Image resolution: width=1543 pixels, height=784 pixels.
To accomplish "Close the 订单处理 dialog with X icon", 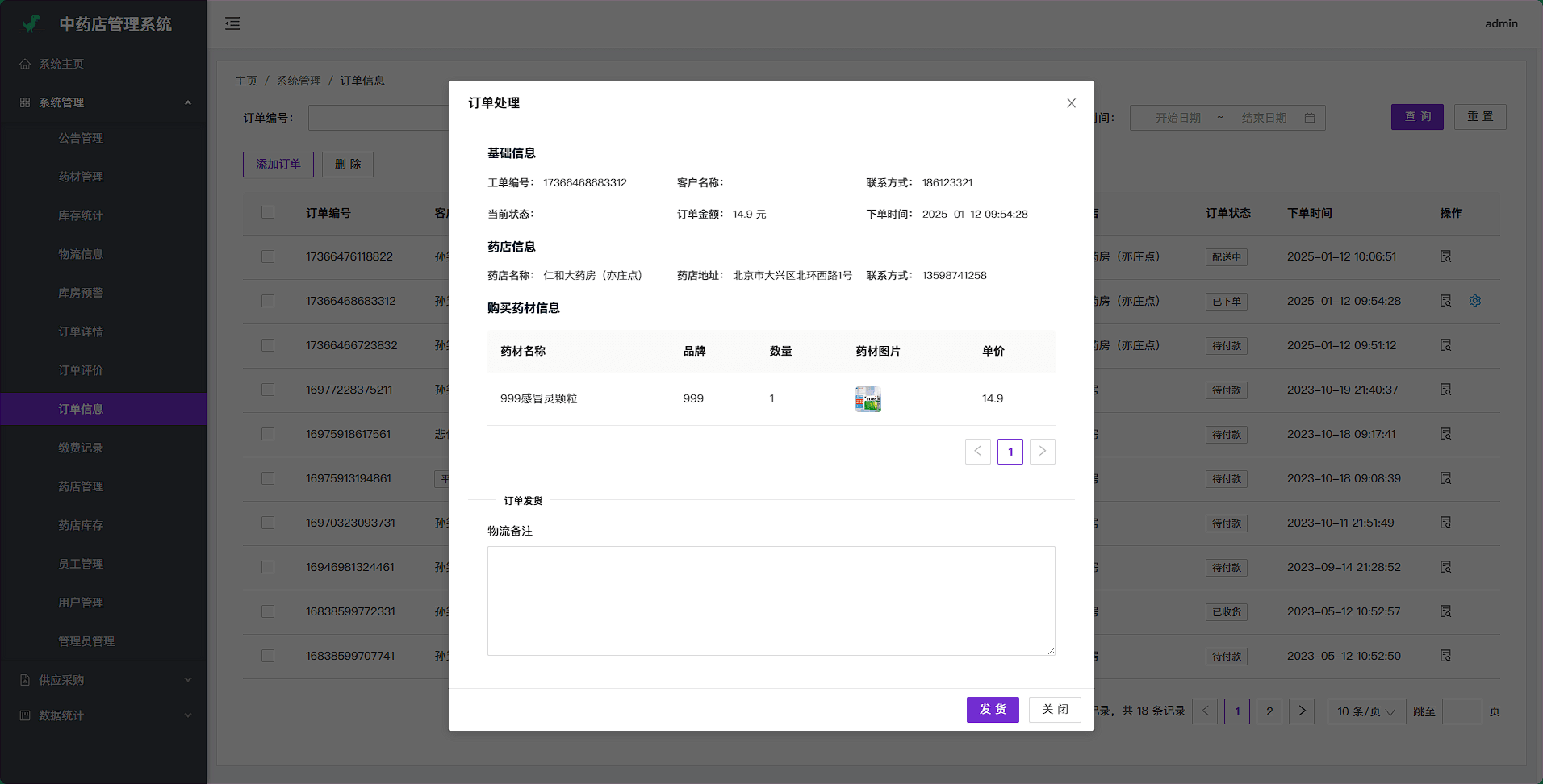I will pos(1071,103).
